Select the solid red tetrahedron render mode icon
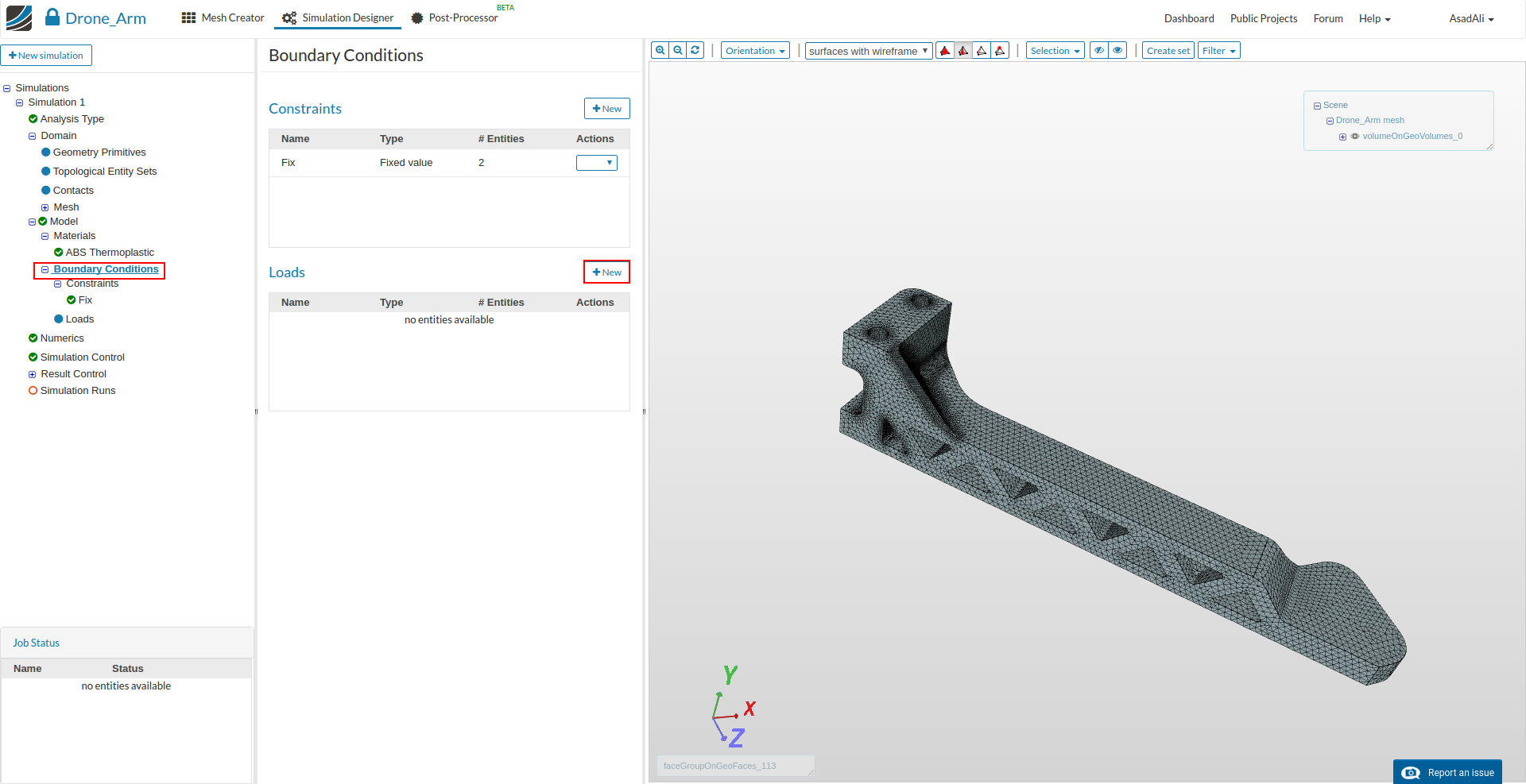Image resolution: width=1526 pixels, height=784 pixels. [x=945, y=51]
